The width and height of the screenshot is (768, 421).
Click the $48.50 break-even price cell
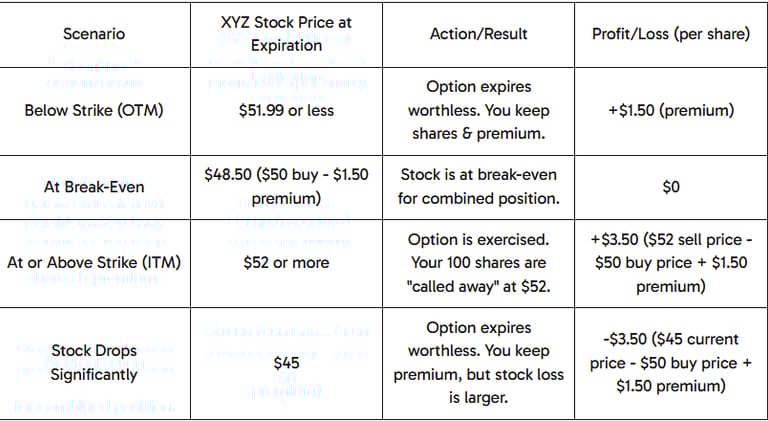click(x=286, y=187)
